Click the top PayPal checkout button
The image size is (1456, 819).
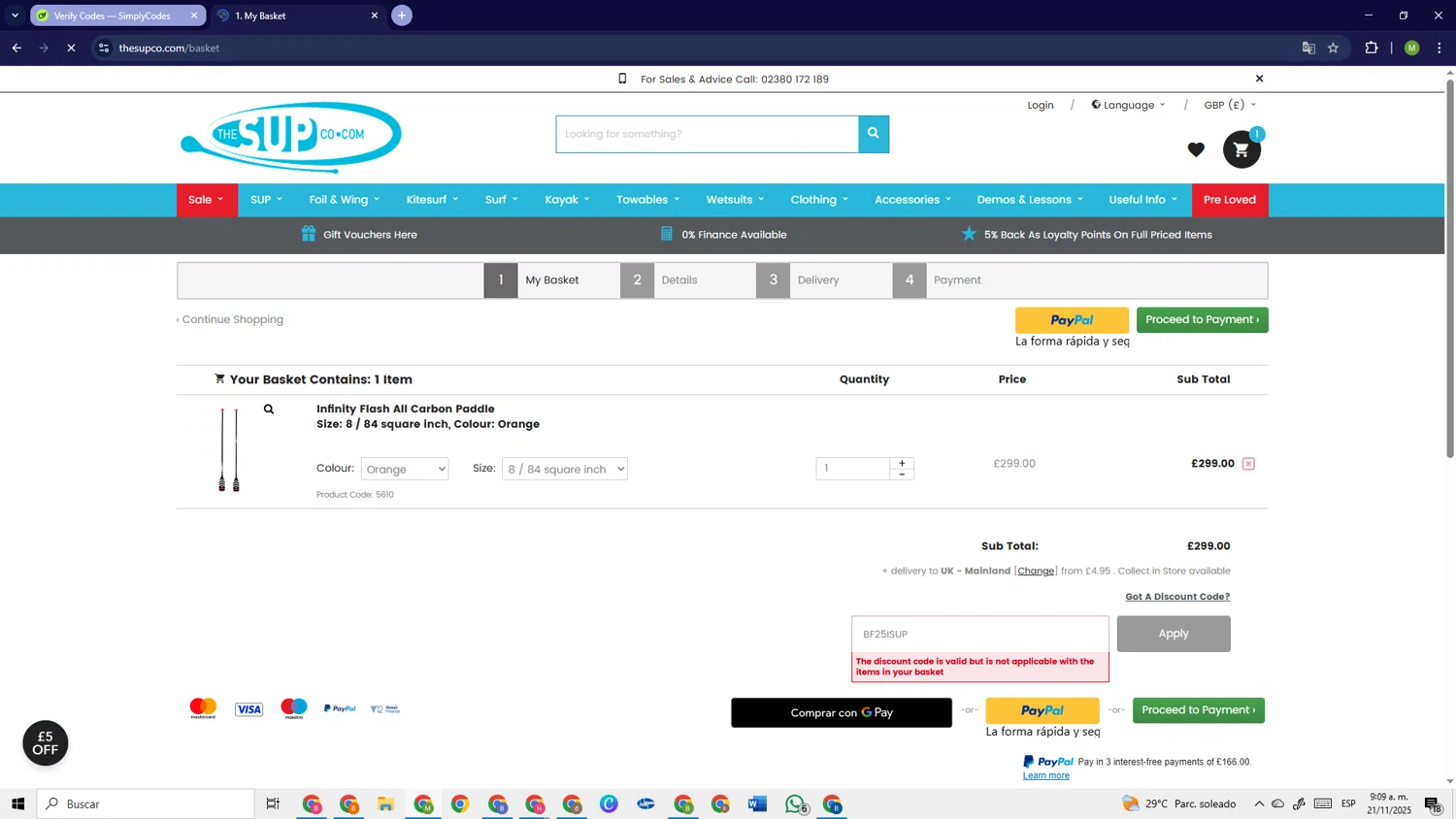coord(1072,320)
